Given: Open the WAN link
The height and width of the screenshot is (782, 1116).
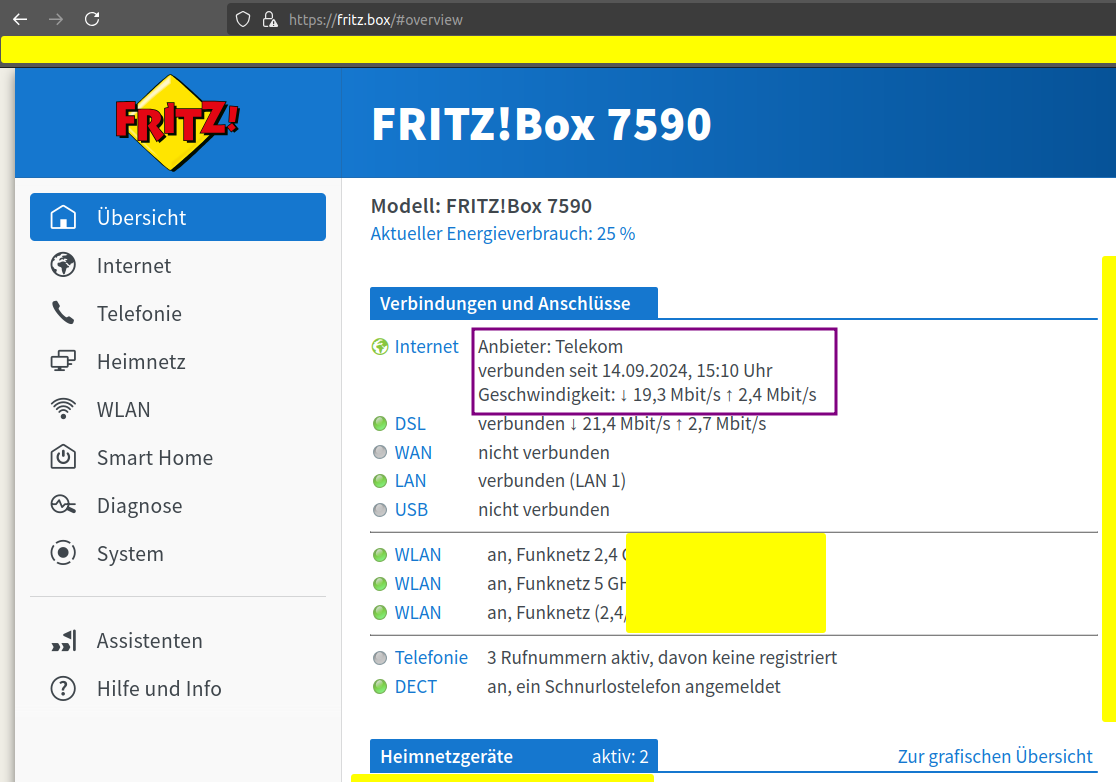Looking at the screenshot, I should (x=413, y=453).
